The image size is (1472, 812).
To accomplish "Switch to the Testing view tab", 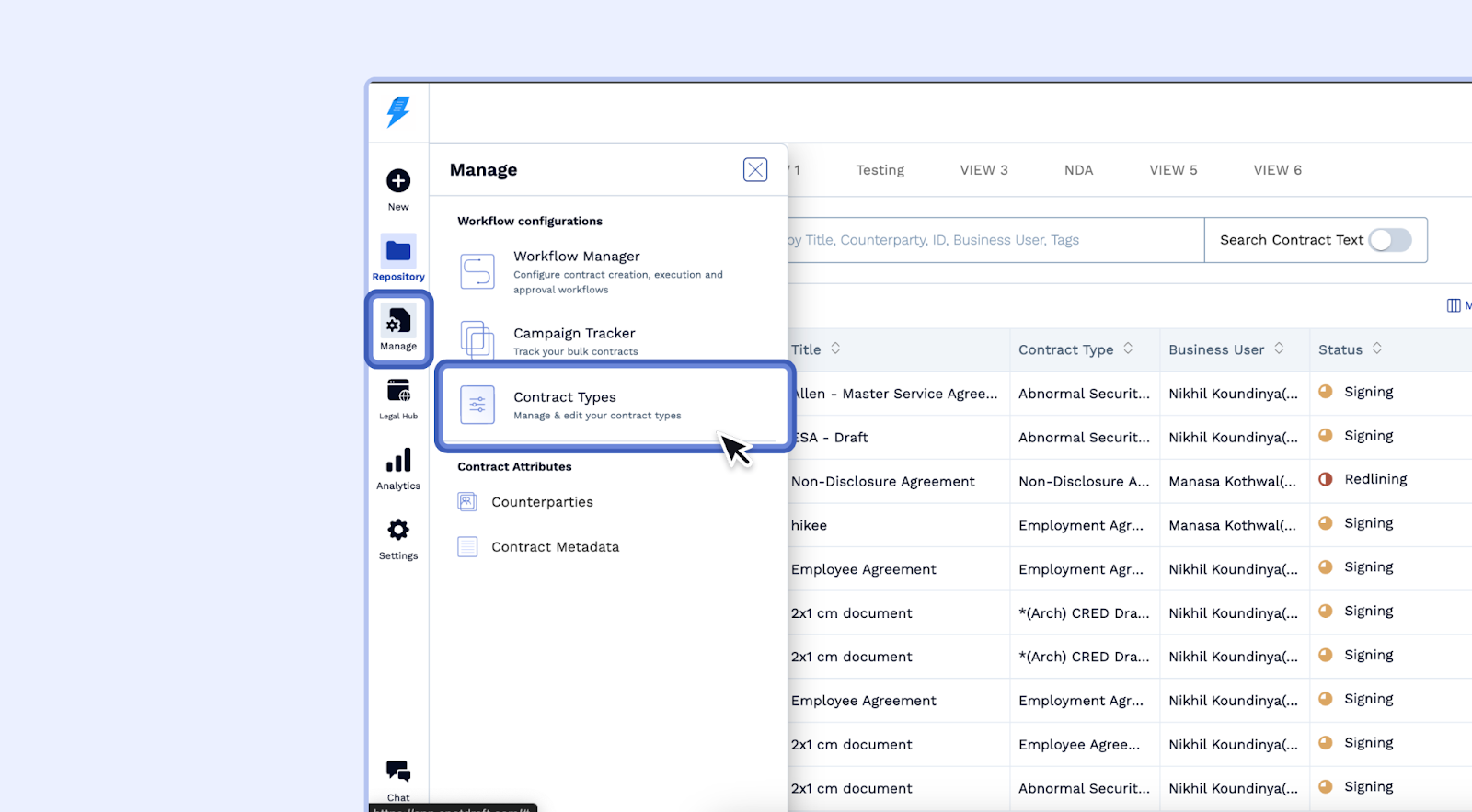I will tap(880, 170).
